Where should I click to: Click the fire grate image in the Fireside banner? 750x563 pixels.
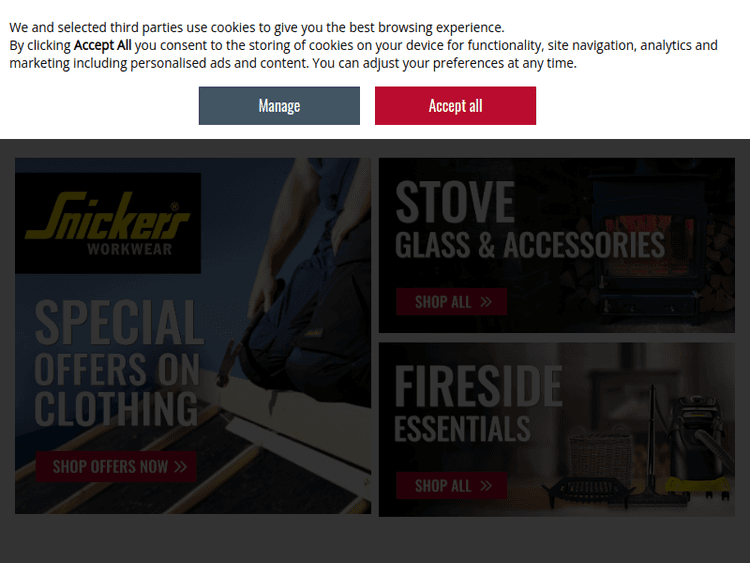point(588,490)
